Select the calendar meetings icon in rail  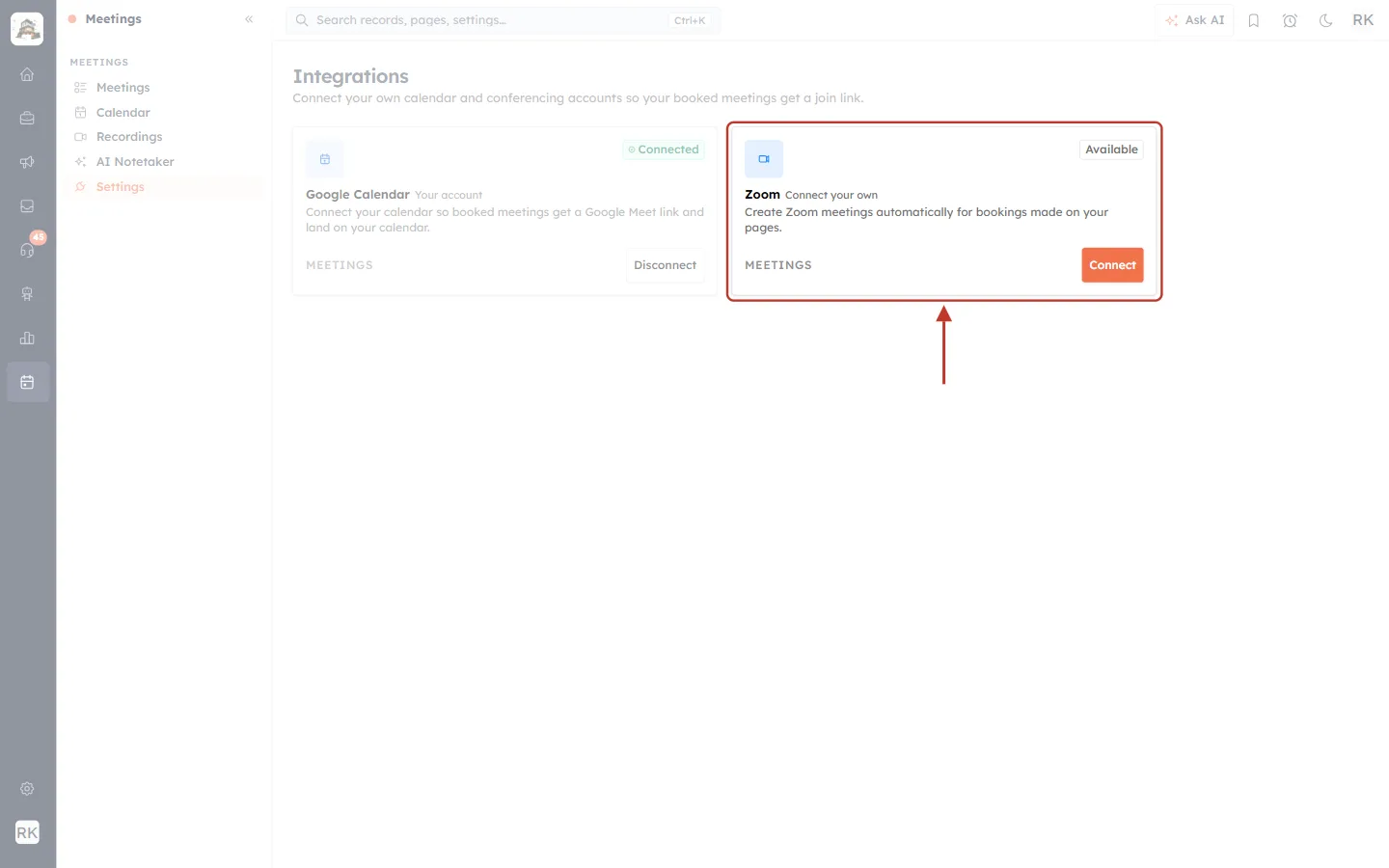click(x=27, y=382)
